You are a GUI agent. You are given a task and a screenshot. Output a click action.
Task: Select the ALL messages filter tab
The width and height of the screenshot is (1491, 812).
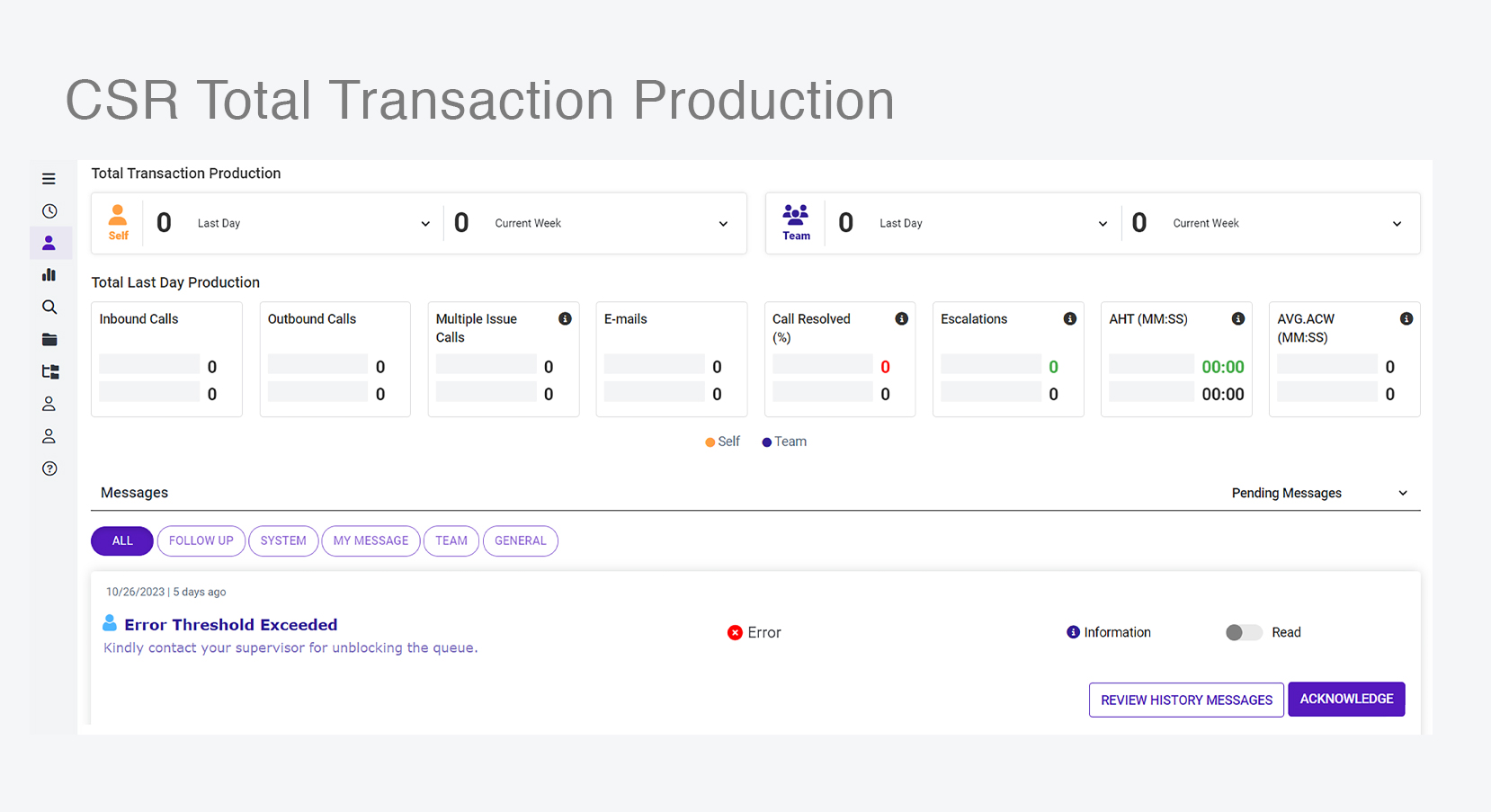[122, 540]
